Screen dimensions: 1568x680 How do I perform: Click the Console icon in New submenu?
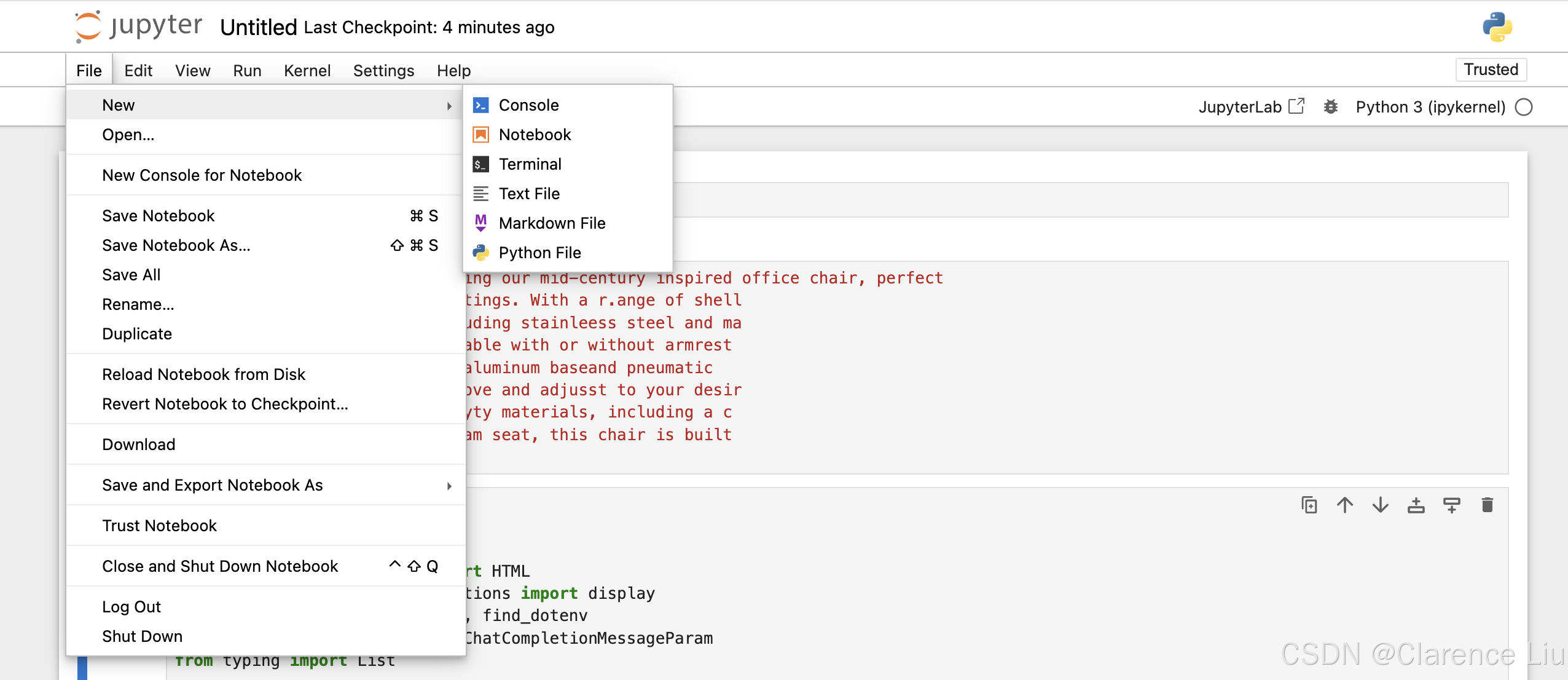[480, 105]
